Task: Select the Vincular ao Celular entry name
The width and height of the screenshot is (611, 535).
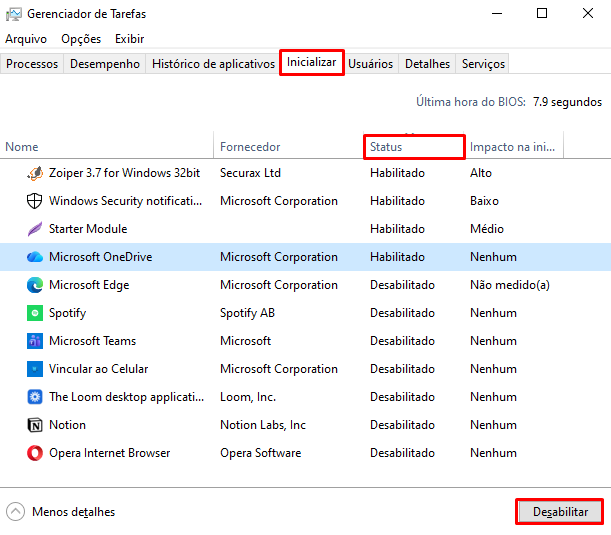Action: click(x=99, y=369)
